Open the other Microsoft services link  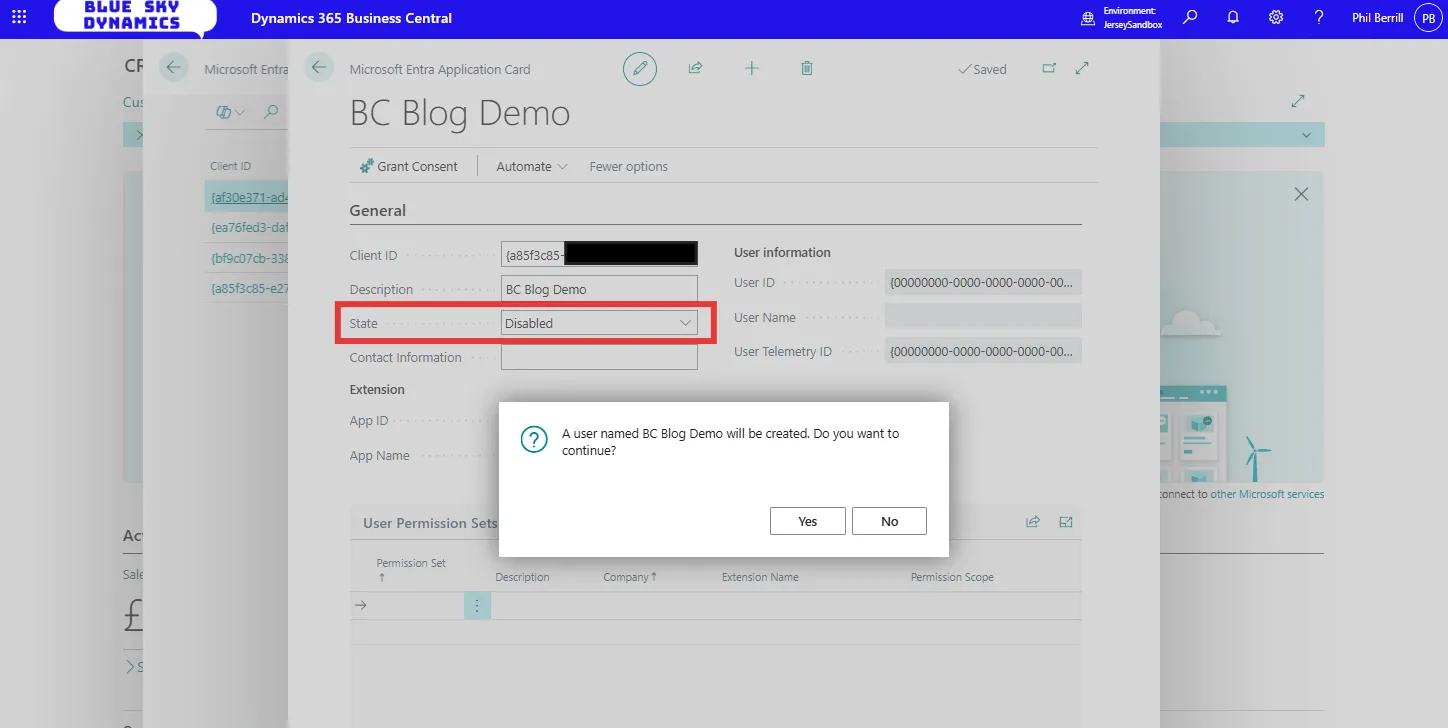pos(1267,494)
